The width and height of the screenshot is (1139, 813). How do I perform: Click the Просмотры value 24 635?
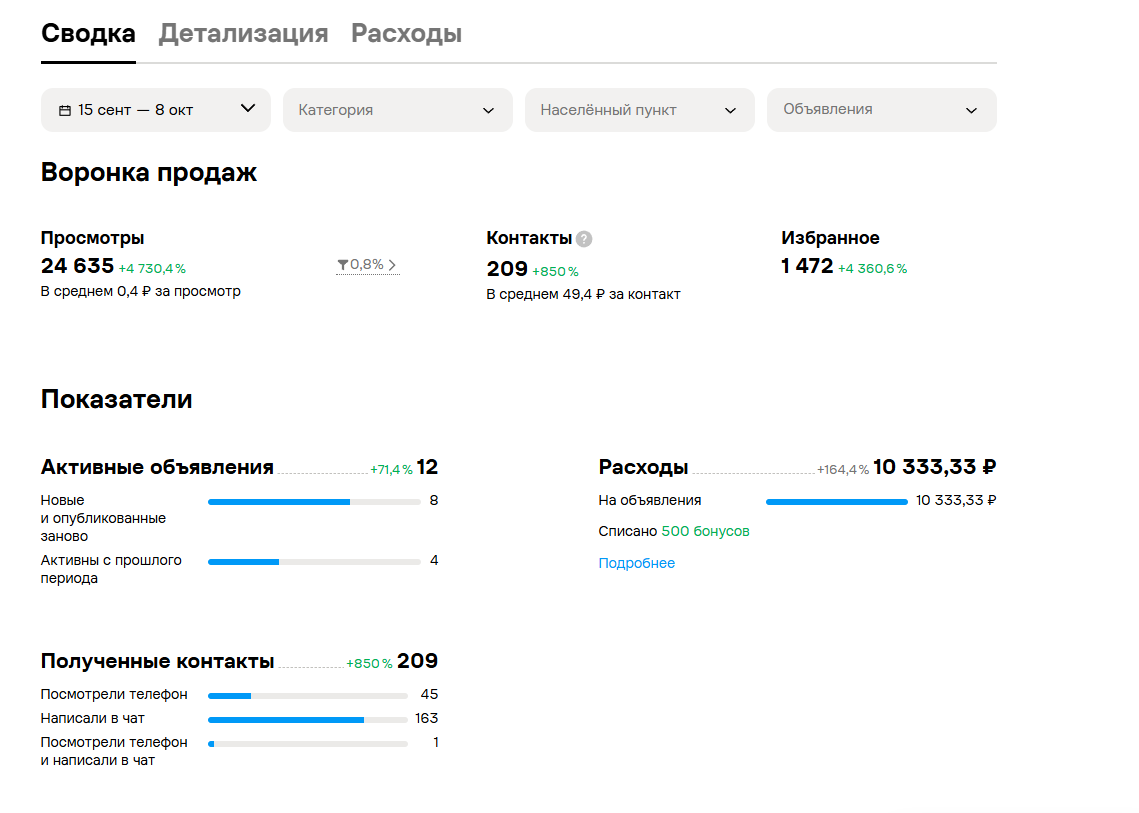point(78,266)
